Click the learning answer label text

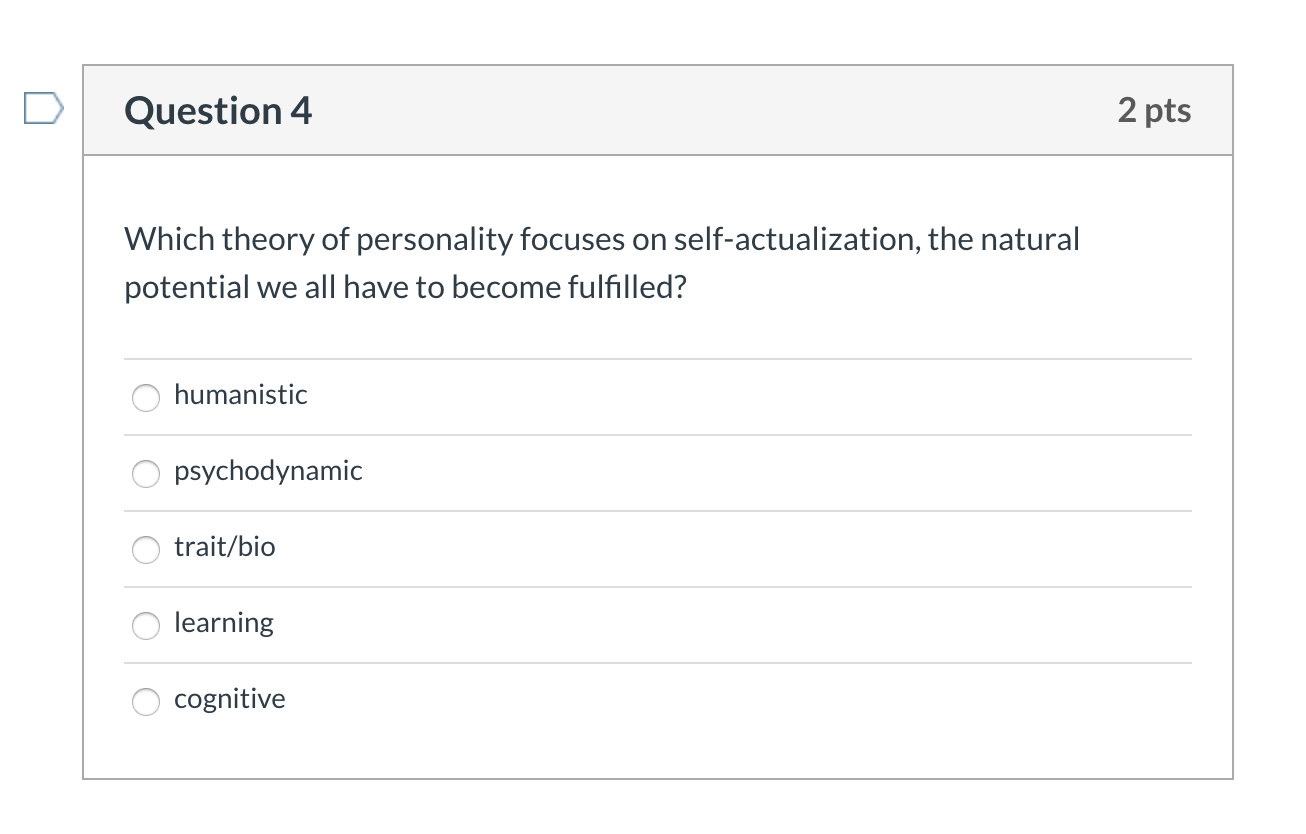pyautogui.click(x=223, y=622)
